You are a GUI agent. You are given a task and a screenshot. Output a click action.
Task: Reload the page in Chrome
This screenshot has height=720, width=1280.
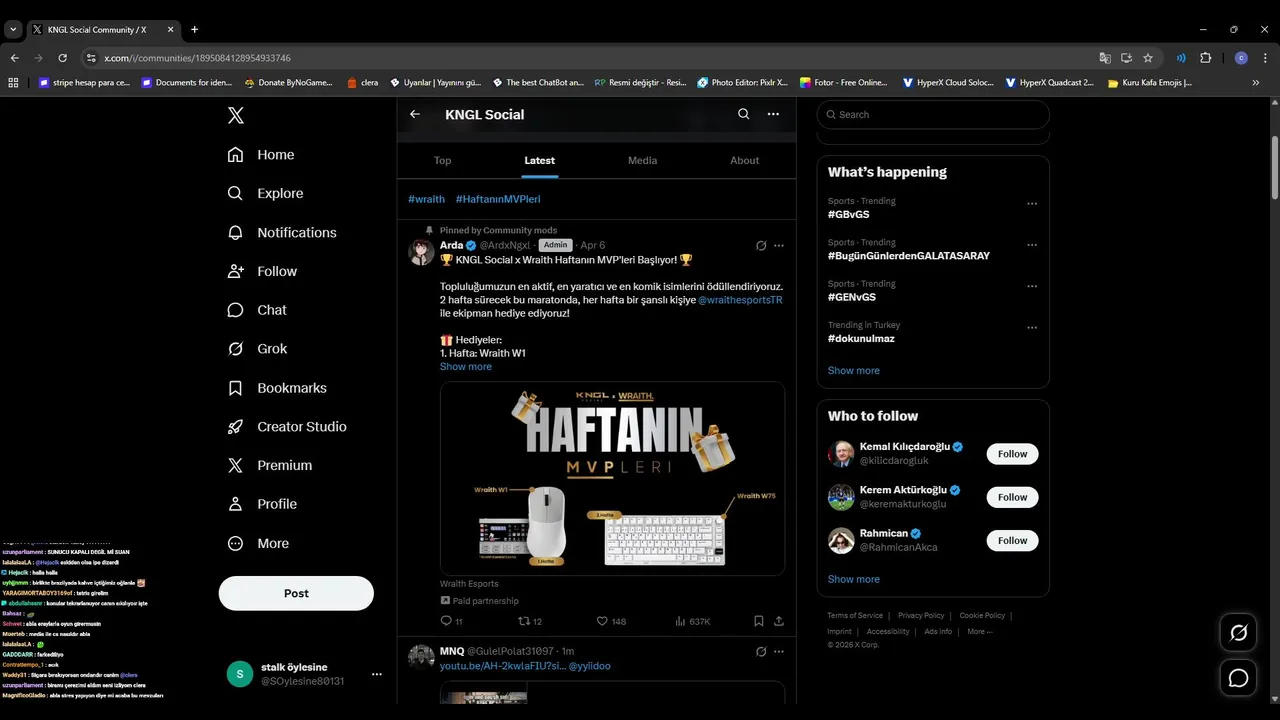tap(62, 58)
